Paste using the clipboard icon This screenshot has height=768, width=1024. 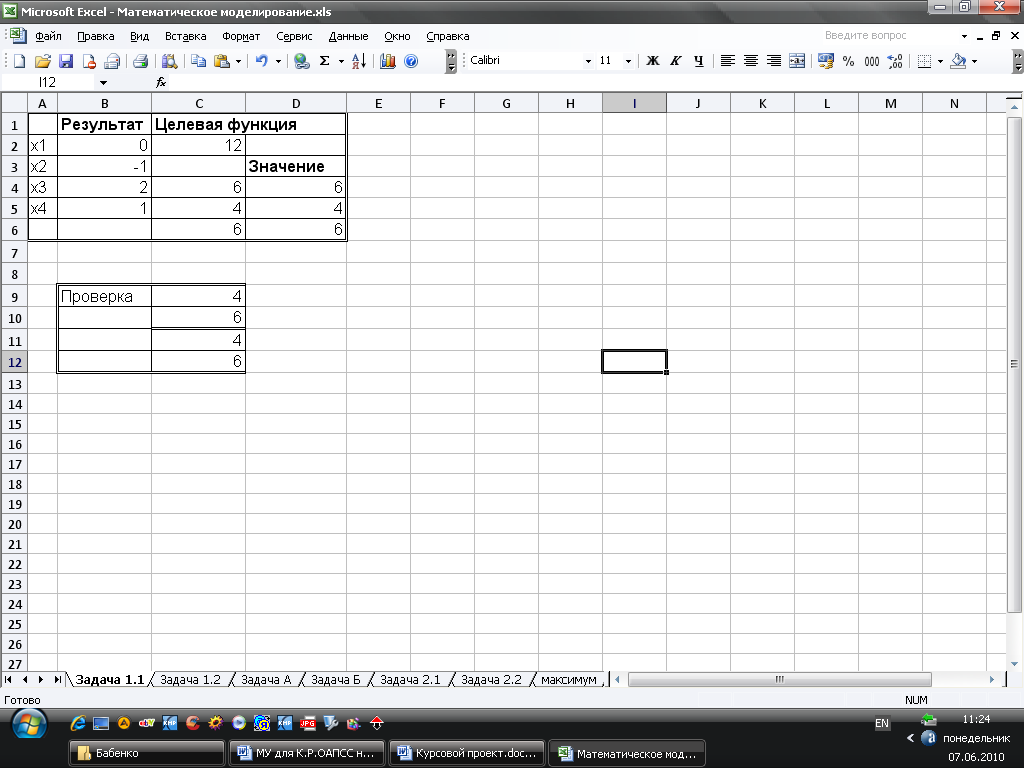click(222, 61)
